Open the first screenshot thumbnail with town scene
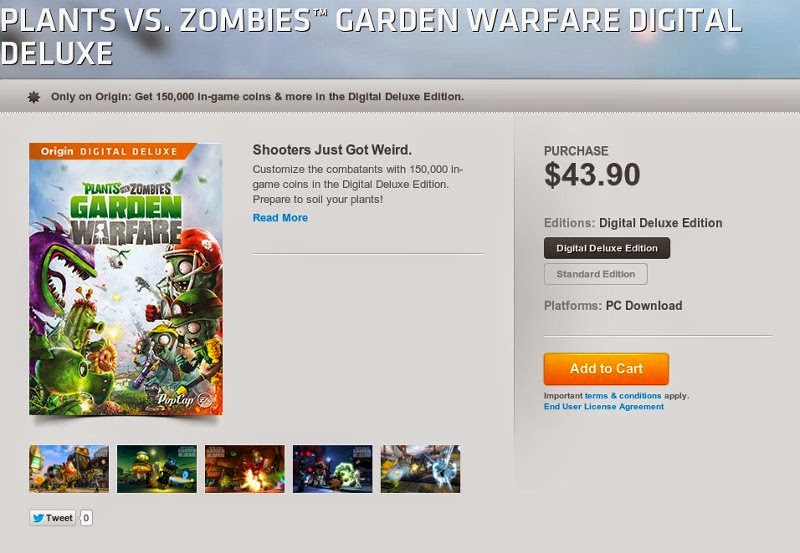The height and width of the screenshot is (553, 800). tap(69, 469)
